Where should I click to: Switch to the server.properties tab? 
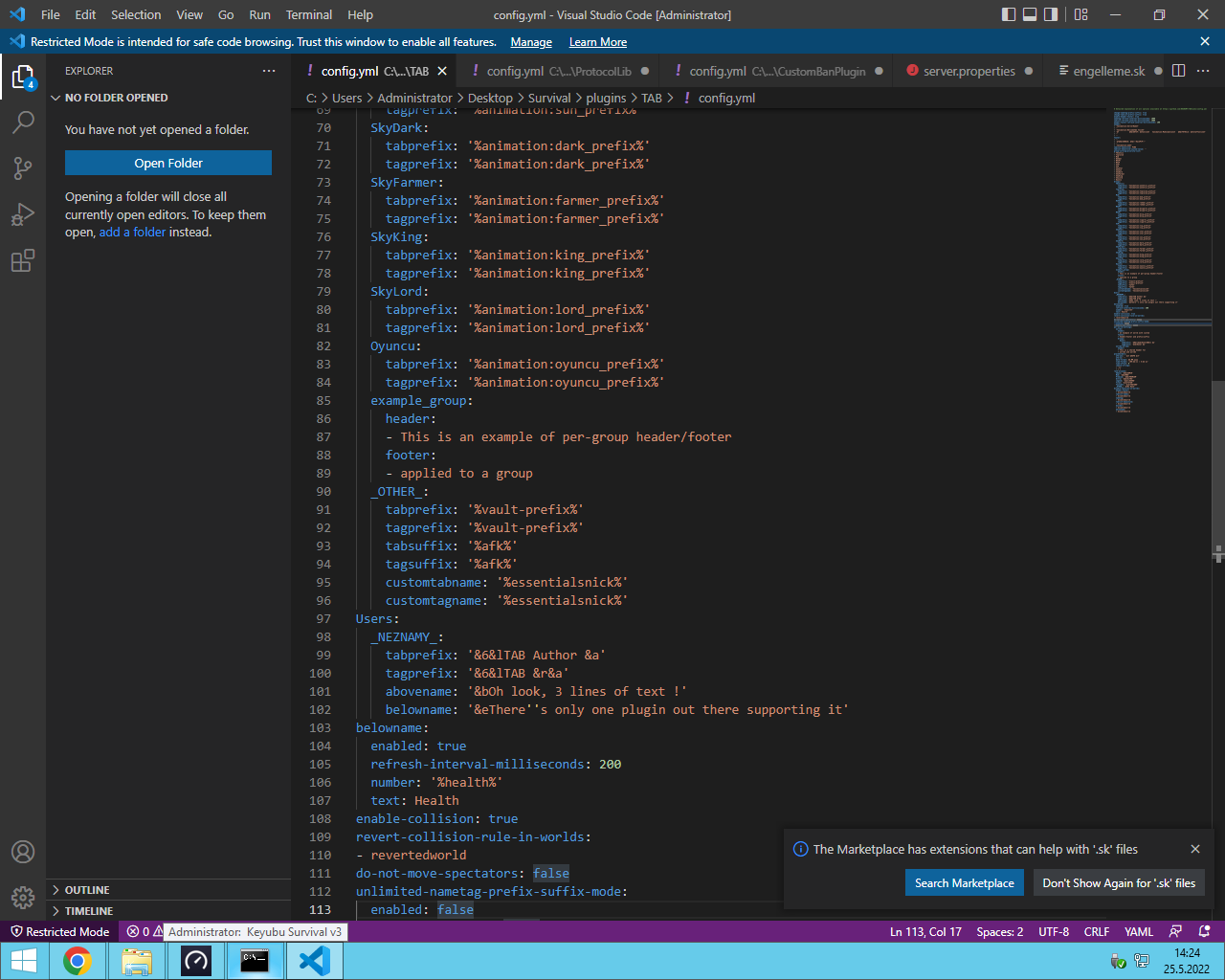point(969,71)
